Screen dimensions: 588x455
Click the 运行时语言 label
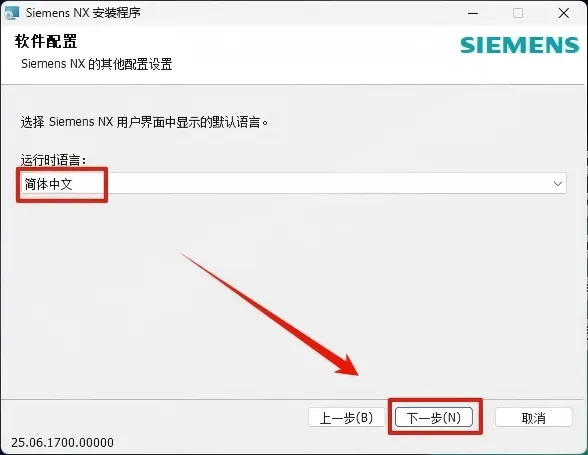coord(54,160)
